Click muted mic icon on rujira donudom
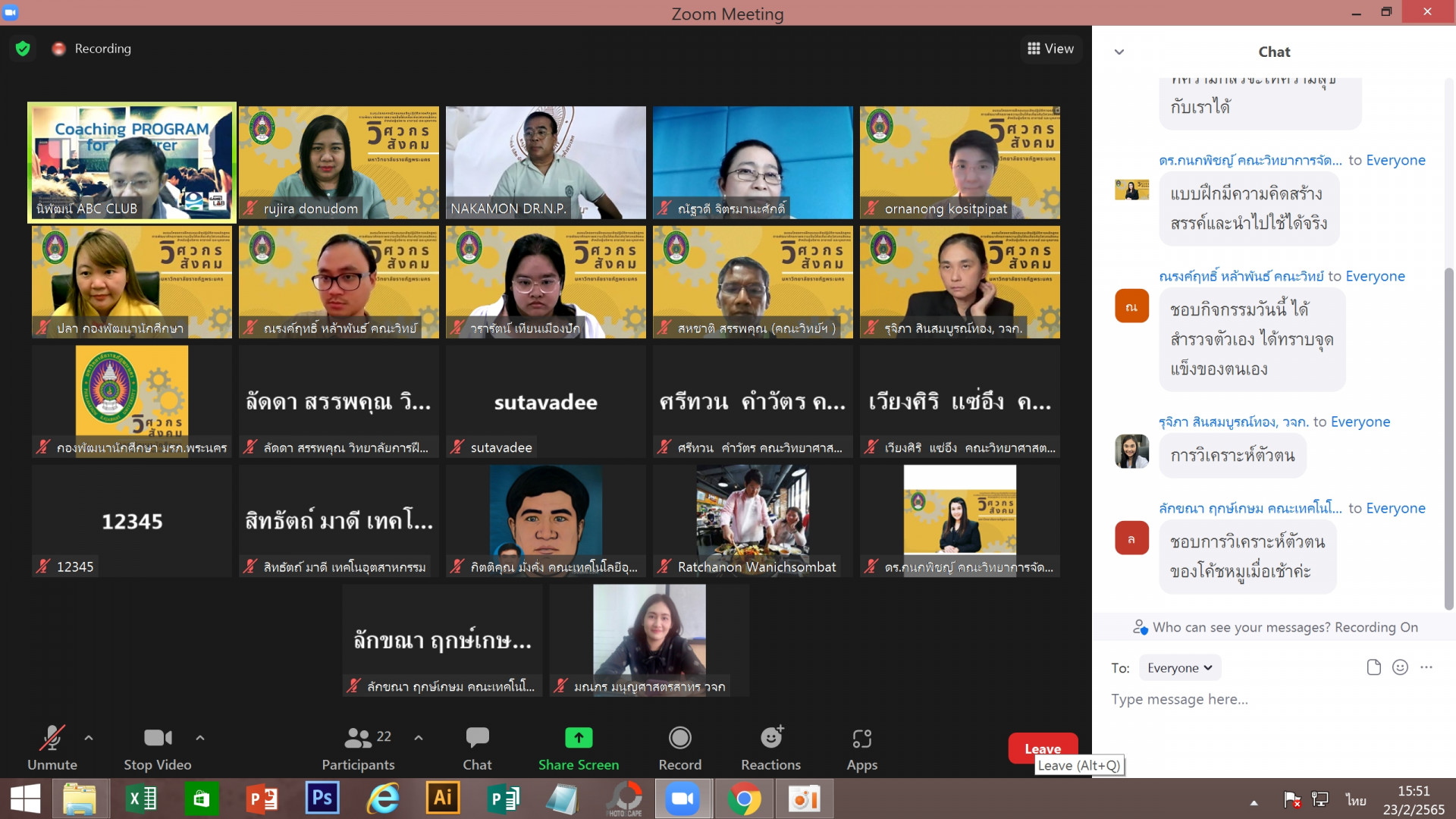 (x=250, y=209)
